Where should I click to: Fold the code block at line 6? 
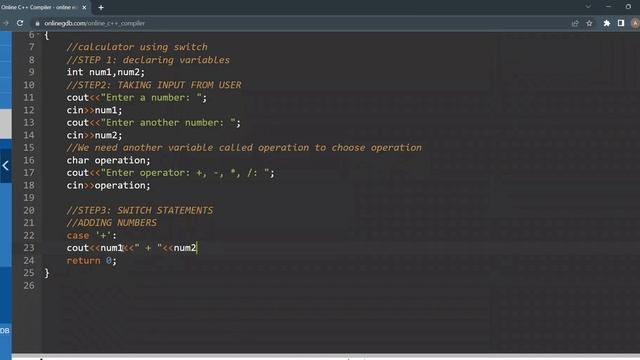coord(38,35)
